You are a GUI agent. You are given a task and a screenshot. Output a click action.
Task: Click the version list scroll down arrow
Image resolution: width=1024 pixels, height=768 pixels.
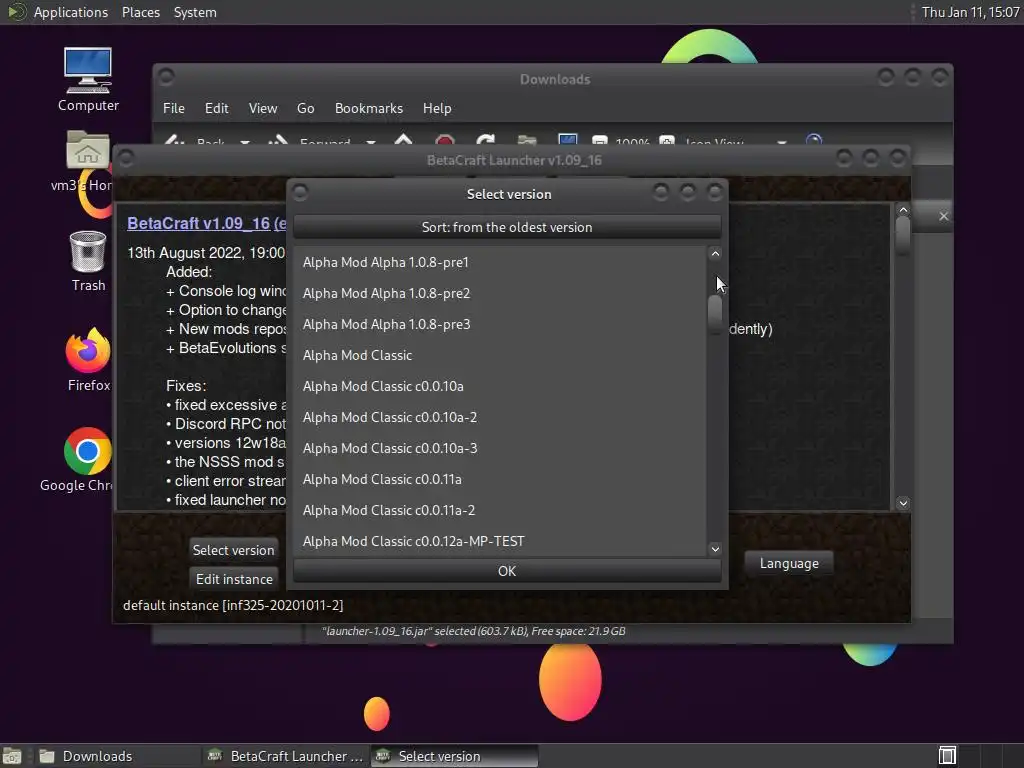pyautogui.click(x=715, y=549)
